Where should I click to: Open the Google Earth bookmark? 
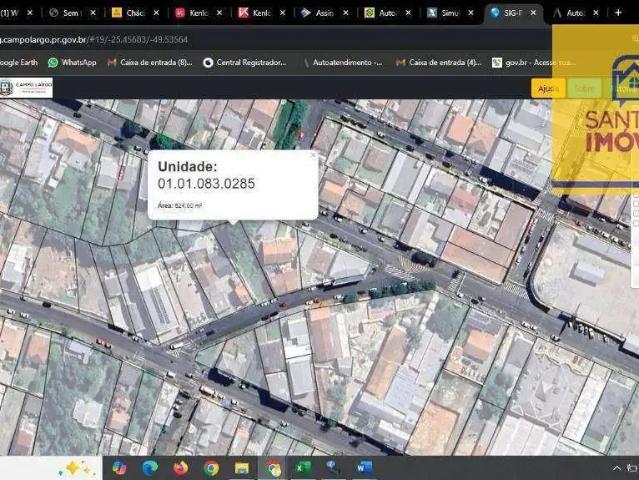(20, 62)
